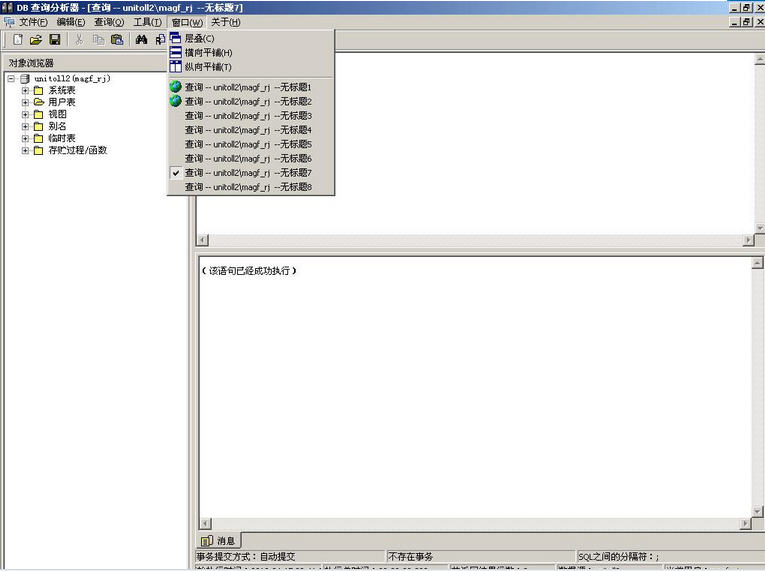
Task: Open the 文件(F) menu
Action: 33,22
